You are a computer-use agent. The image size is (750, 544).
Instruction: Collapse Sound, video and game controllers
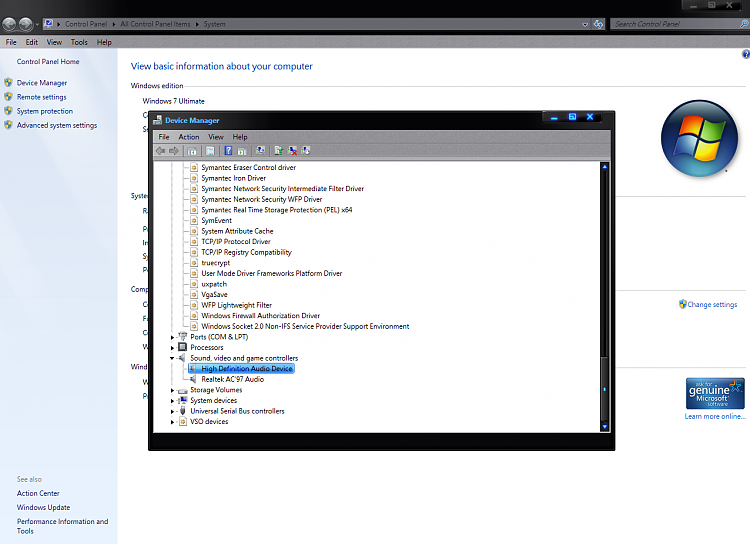tap(172, 358)
